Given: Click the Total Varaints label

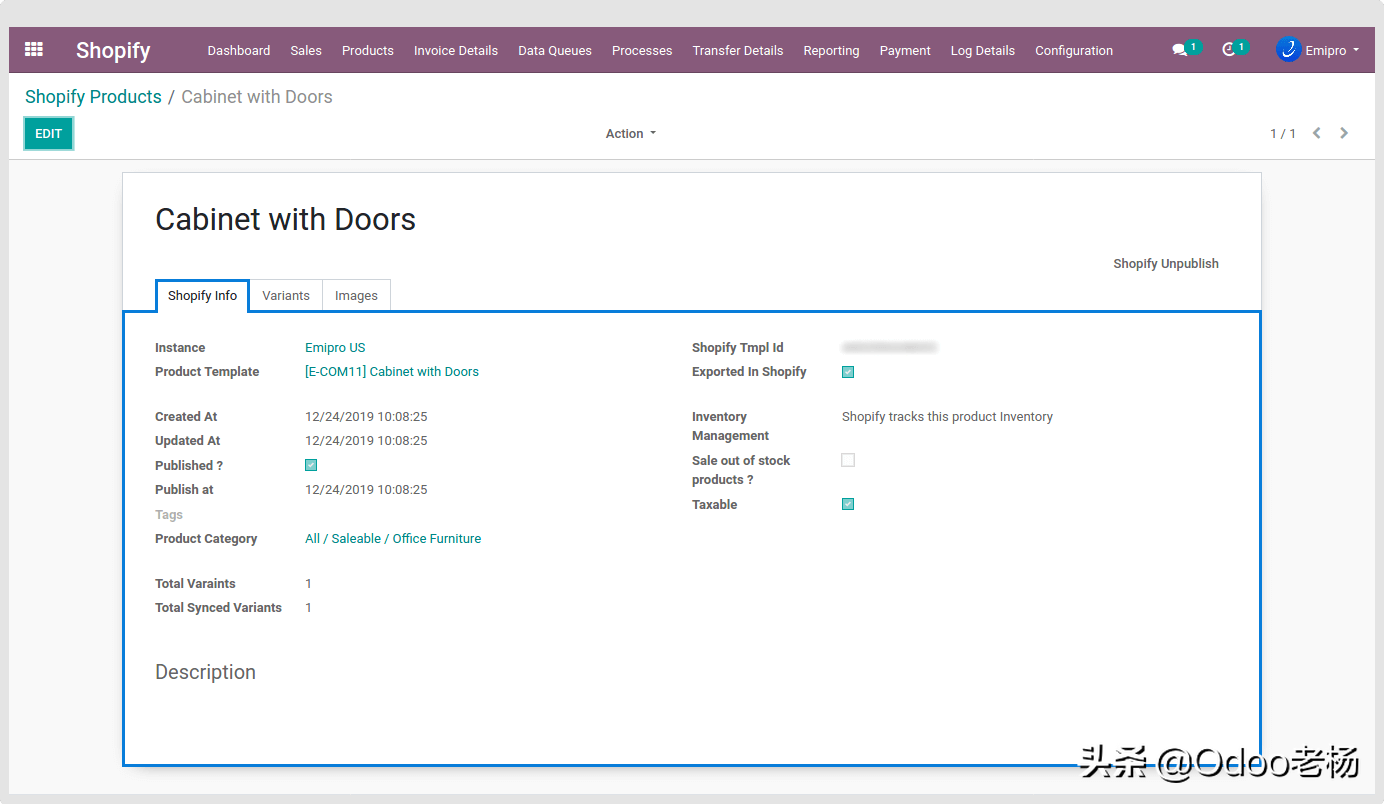Looking at the screenshot, I should 195,584.
